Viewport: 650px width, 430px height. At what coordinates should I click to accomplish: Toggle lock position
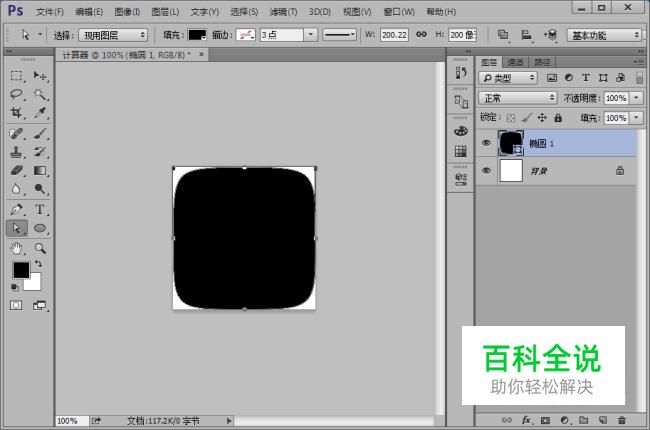tap(542, 118)
